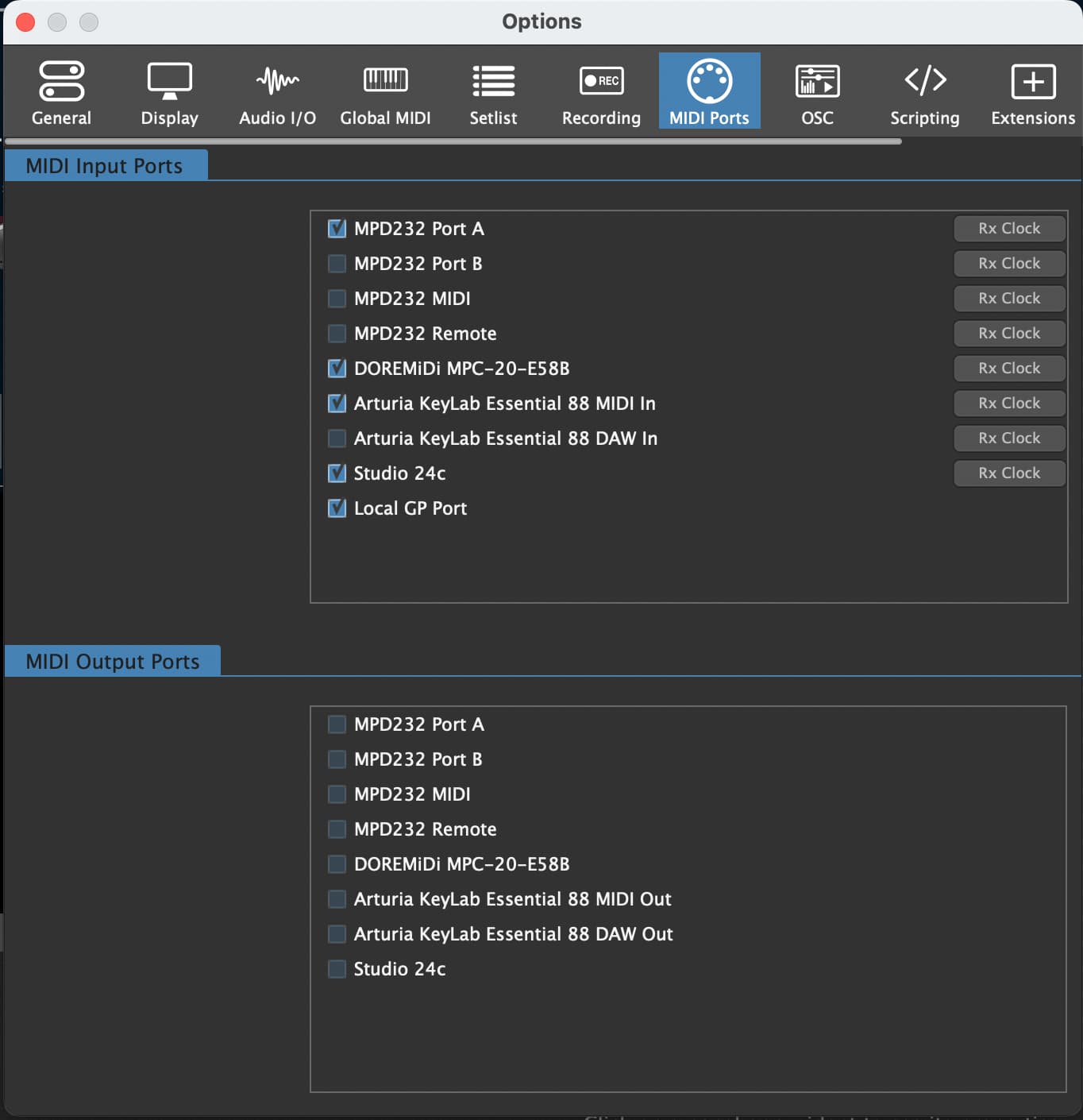Image resolution: width=1083 pixels, height=1120 pixels.
Task: Click the "Options" window title
Action: click(x=541, y=21)
